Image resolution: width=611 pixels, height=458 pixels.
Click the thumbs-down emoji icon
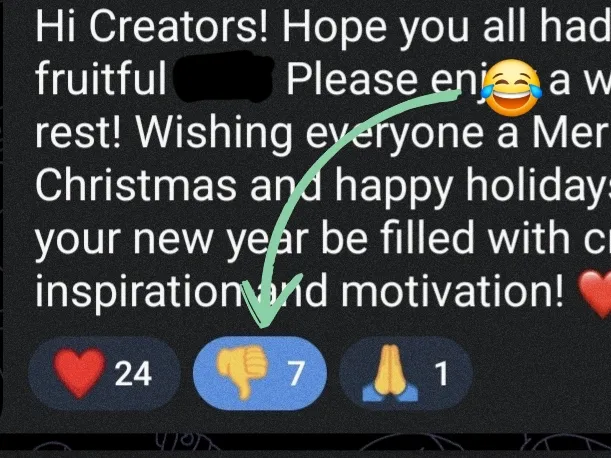242,371
